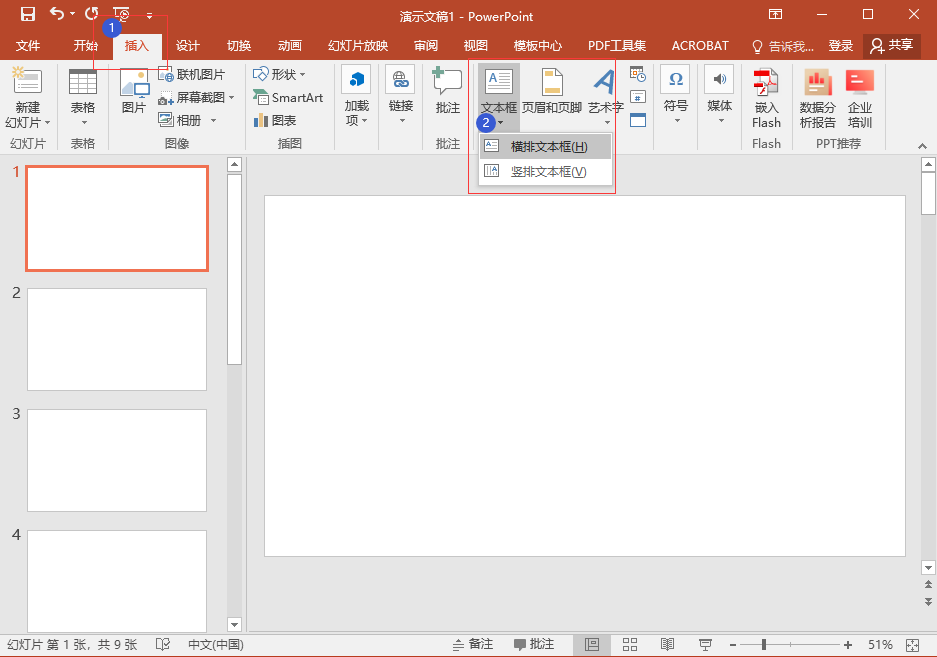The width and height of the screenshot is (937, 657).
Task: Collapse the ribbon with the chevron
Action: [x=922, y=146]
